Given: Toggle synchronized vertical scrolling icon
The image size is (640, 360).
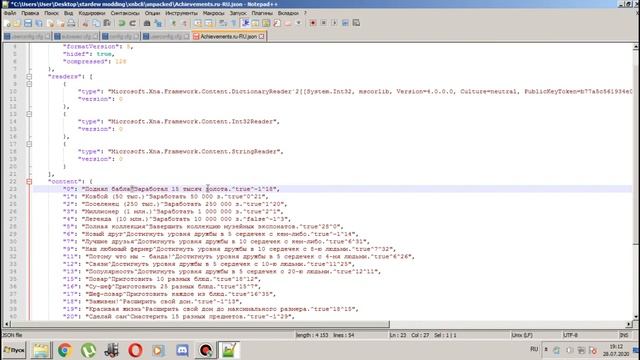Looking at the screenshot, I should pyautogui.click(x=198, y=23).
